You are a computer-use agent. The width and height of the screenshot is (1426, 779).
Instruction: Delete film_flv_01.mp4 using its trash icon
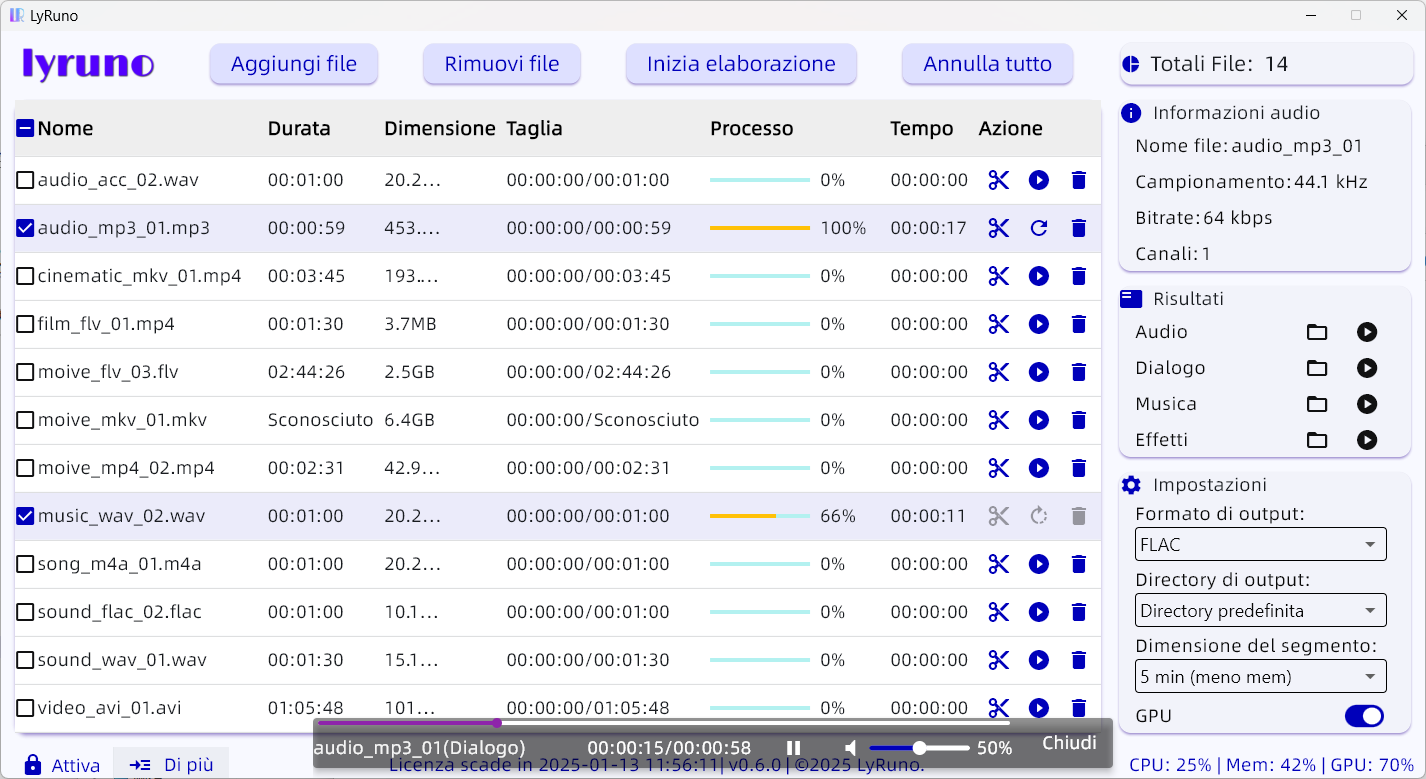pos(1078,324)
